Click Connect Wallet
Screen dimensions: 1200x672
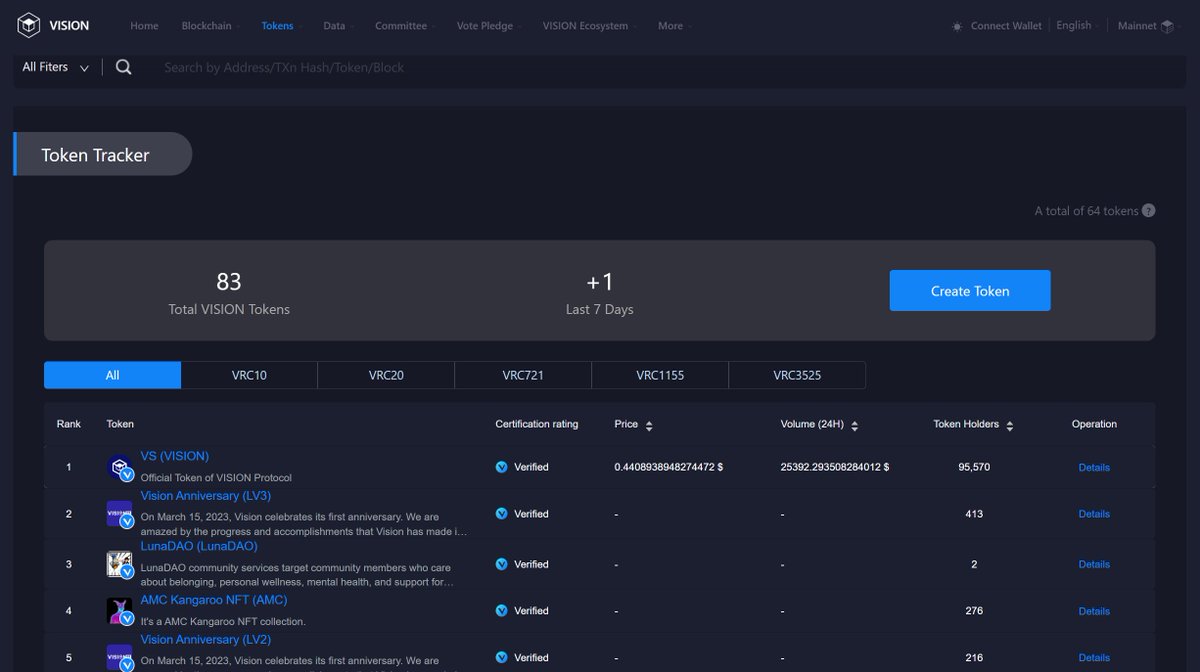(1006, 26)
